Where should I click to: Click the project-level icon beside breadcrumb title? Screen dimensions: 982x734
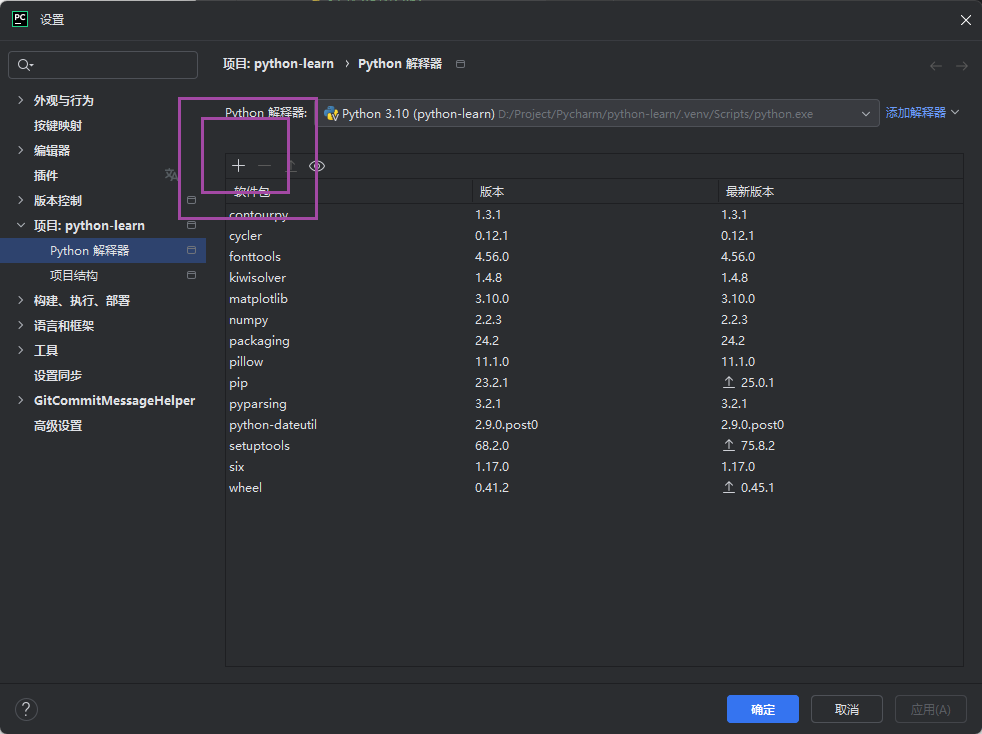point(460,64)
